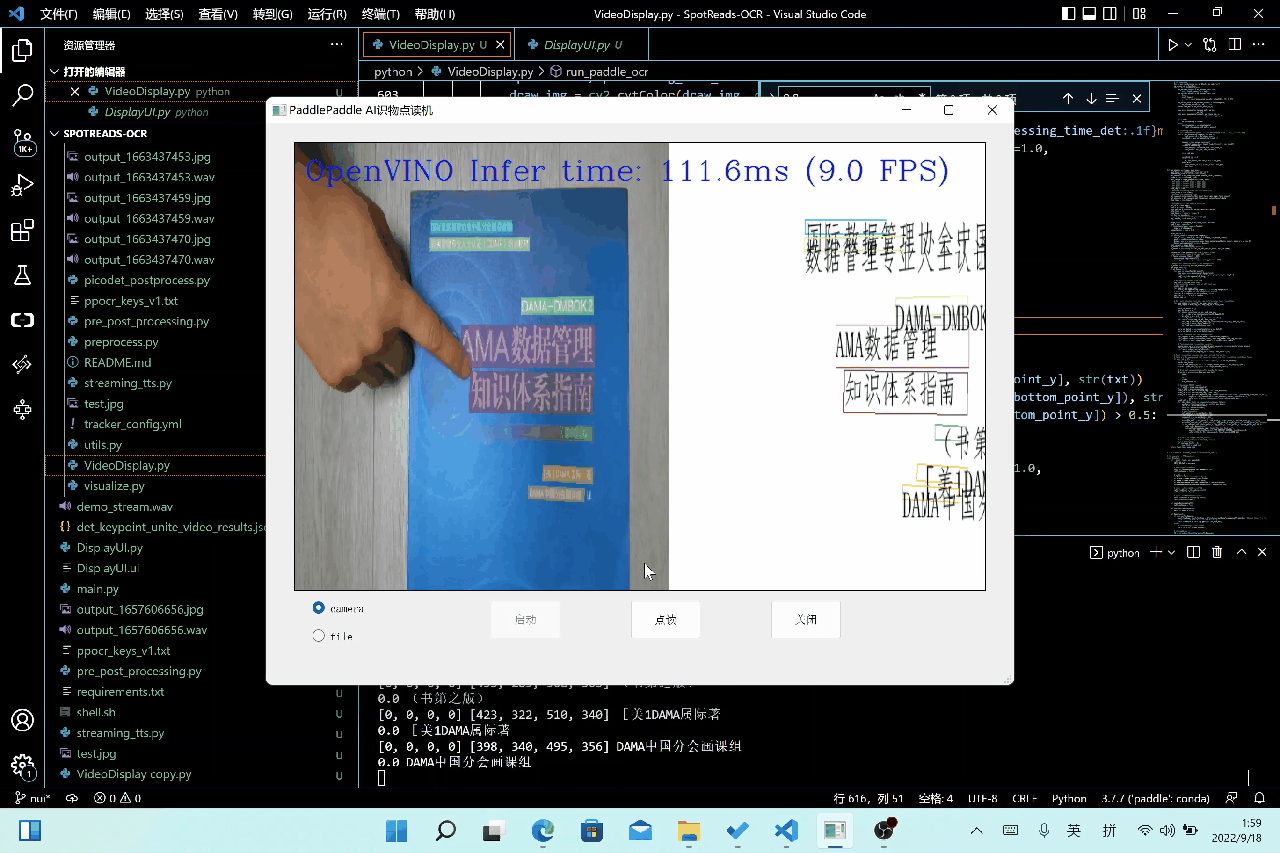Open Explorer panel more actions ellipsis
Viewport: 1280px width, 853px height.
tap(336, 45)
